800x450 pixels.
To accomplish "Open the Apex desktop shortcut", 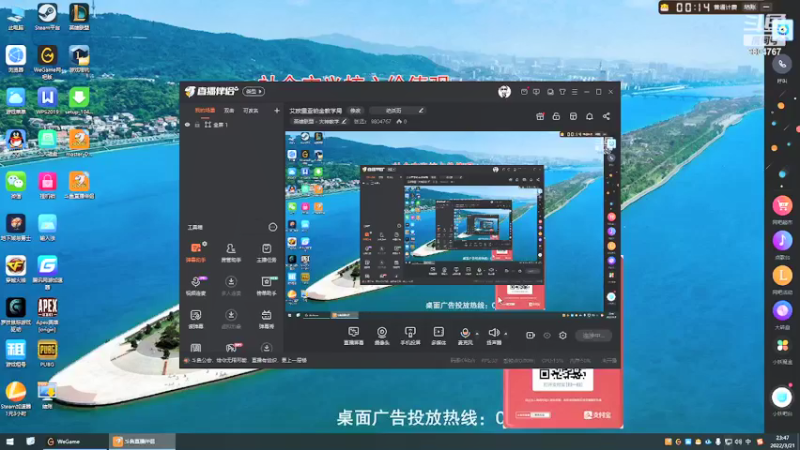I will 47,315.
